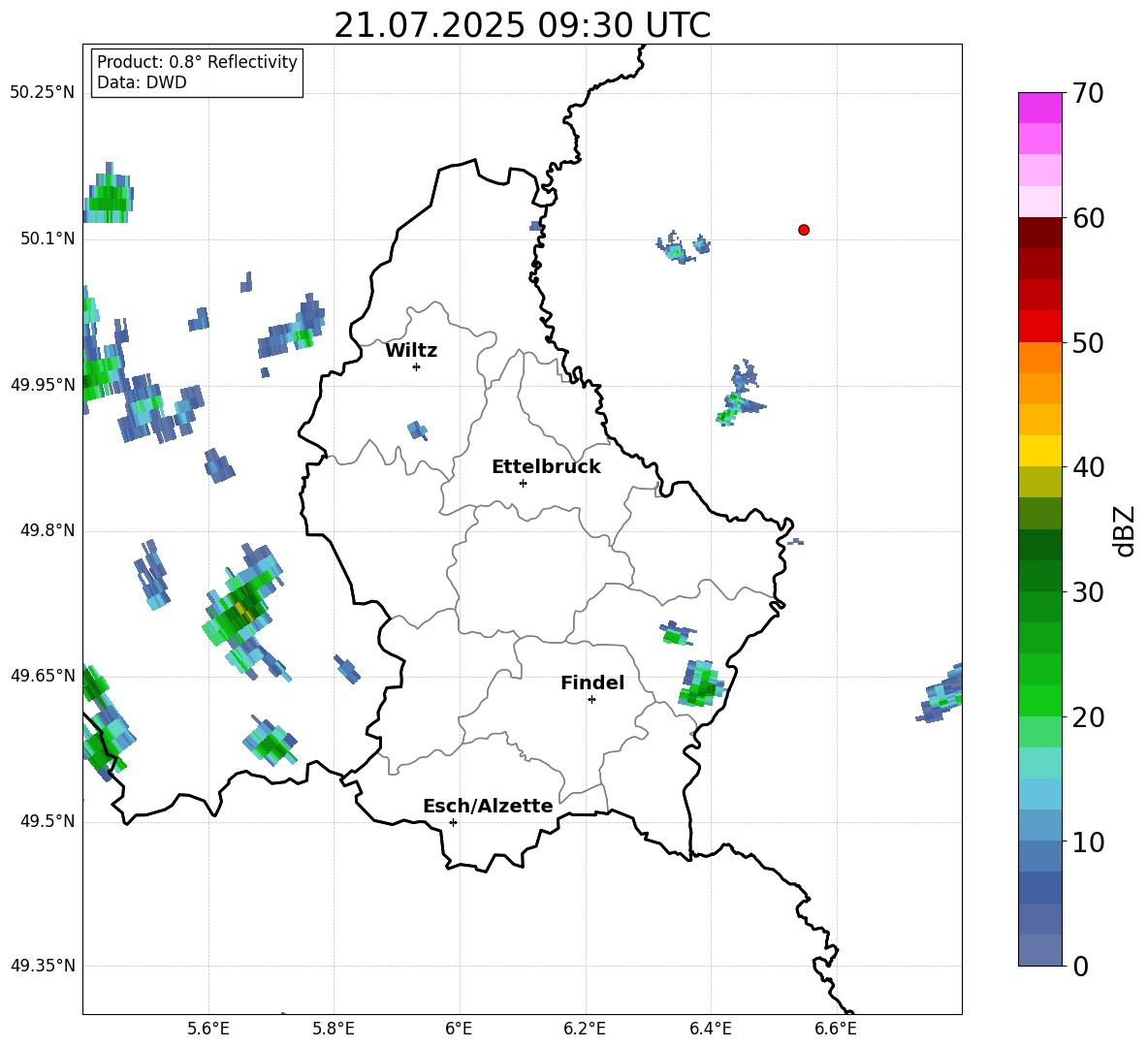Click the Product: 0.8° Reflectivity text
The width and height of the screenshot is (1148, 1048).
coord(197,62)
